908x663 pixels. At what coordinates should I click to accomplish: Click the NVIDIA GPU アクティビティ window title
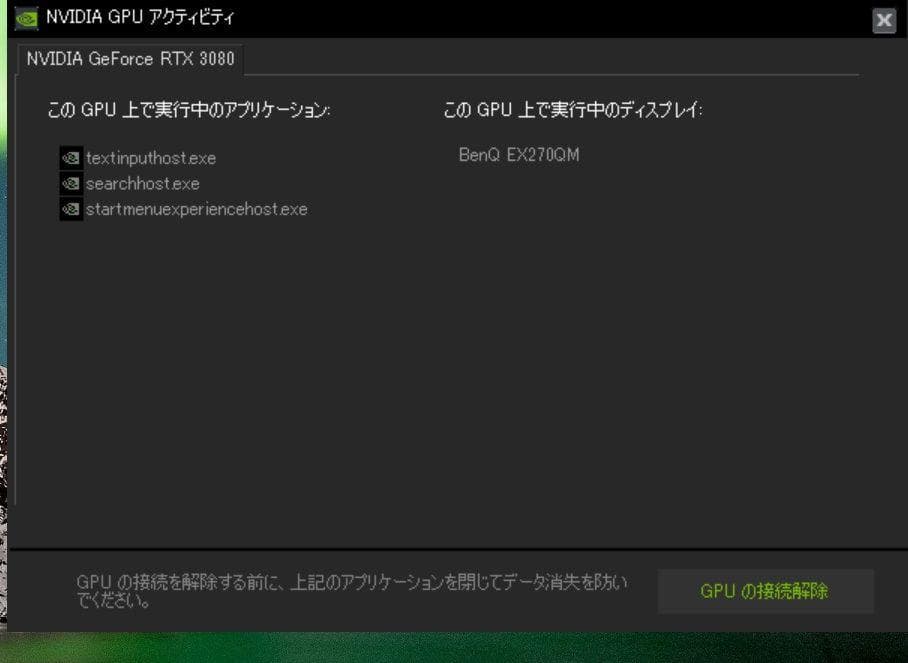tap(140, 17)
